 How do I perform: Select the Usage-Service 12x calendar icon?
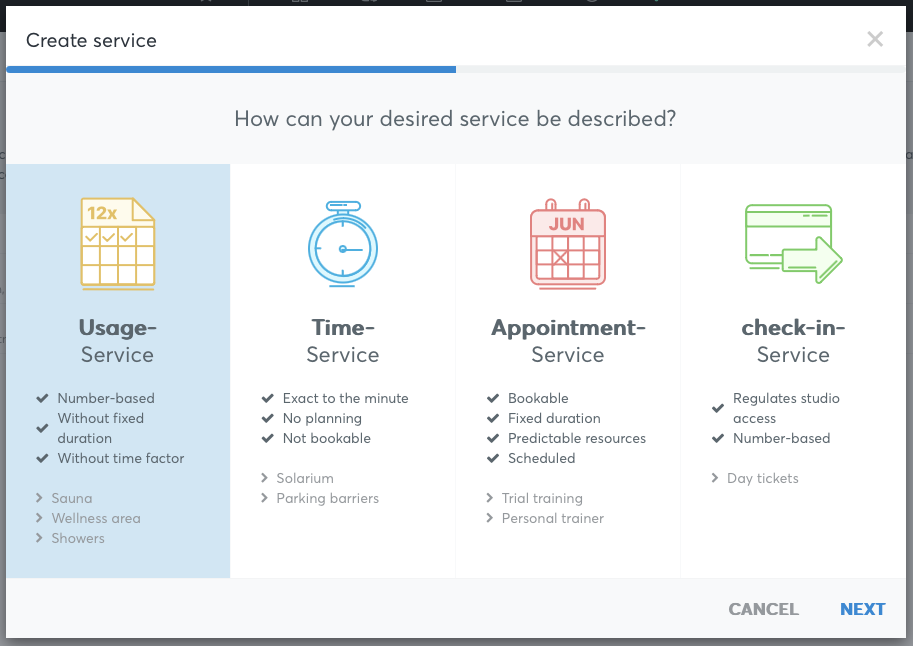(x=118, y=244)
